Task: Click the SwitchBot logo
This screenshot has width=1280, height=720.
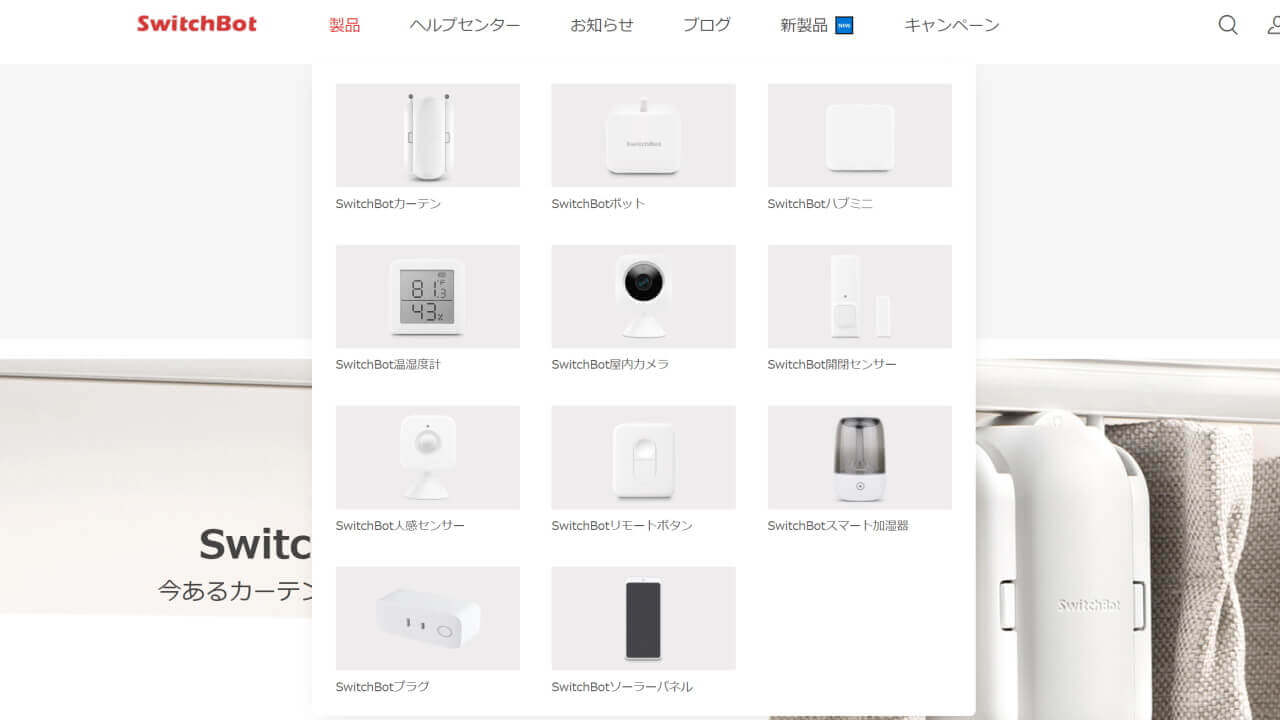Action: 197,24
